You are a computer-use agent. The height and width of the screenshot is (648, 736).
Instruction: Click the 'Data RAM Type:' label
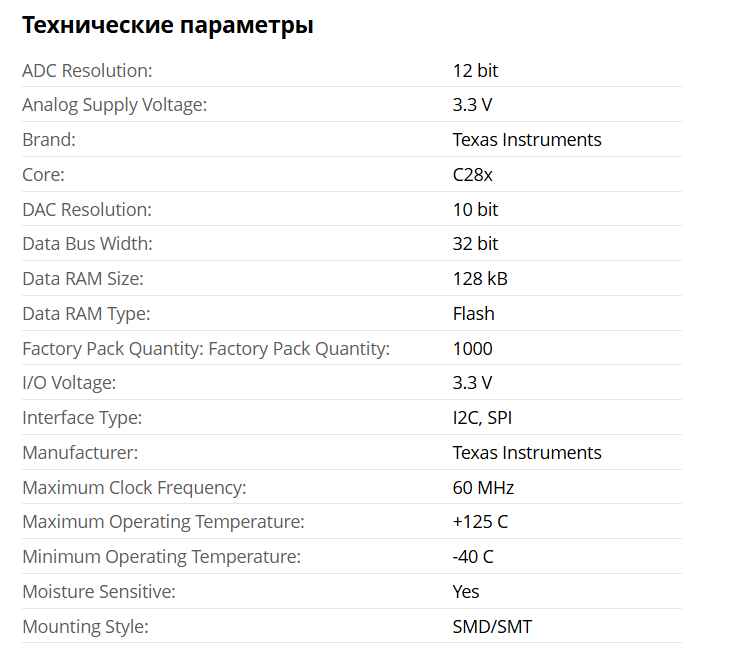pyautogui.click(x=86, y=314)
